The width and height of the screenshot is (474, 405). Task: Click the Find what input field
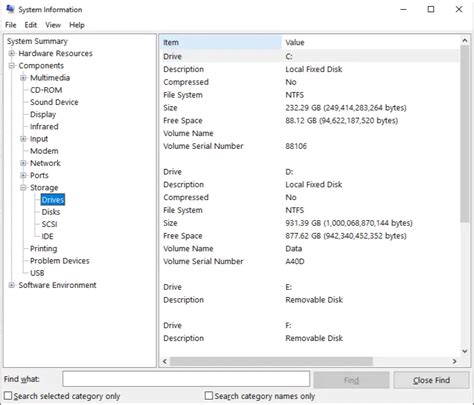(x=186, y=379)
